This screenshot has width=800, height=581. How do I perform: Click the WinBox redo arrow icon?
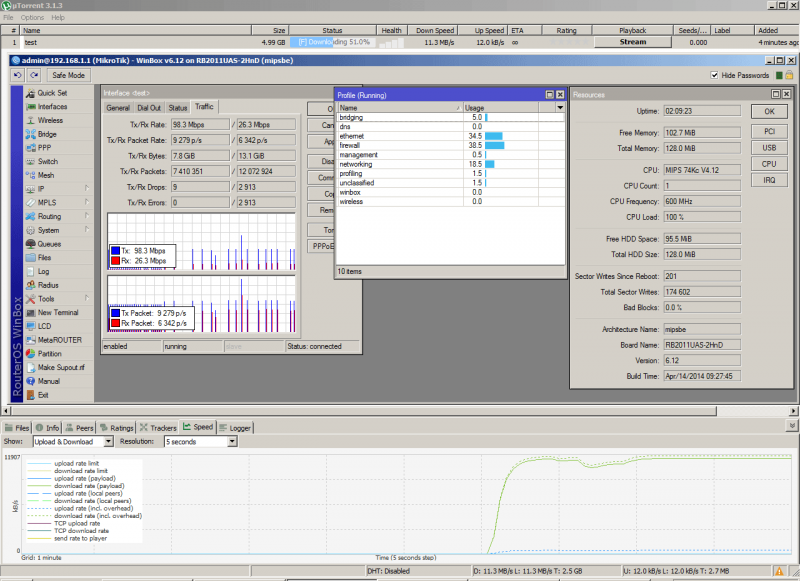[x=33, y=75]
